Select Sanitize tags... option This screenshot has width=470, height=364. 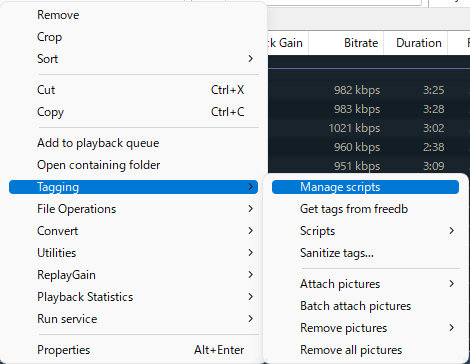[365, 253]
